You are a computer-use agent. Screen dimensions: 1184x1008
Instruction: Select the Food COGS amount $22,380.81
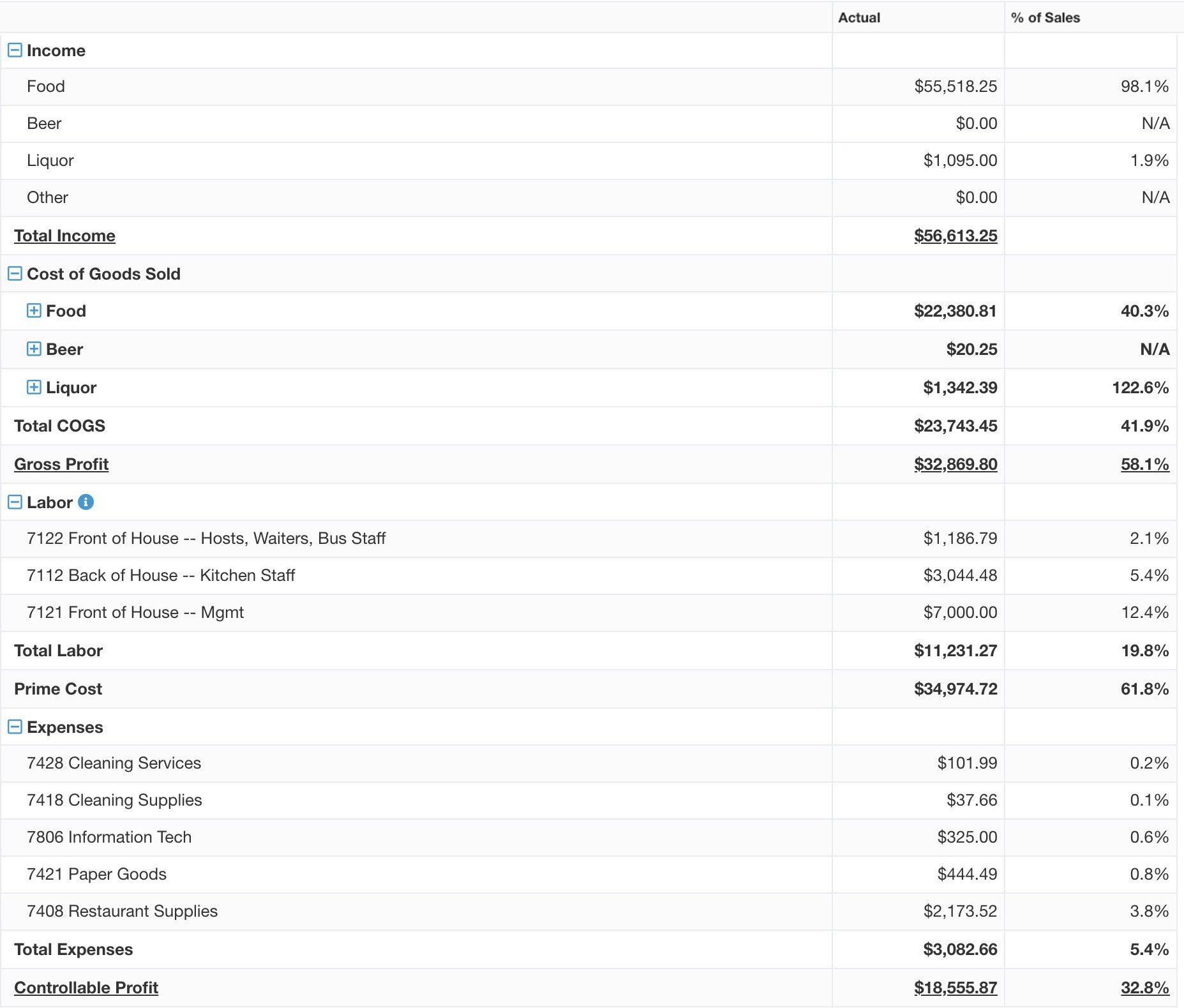[x=955, y=311]
